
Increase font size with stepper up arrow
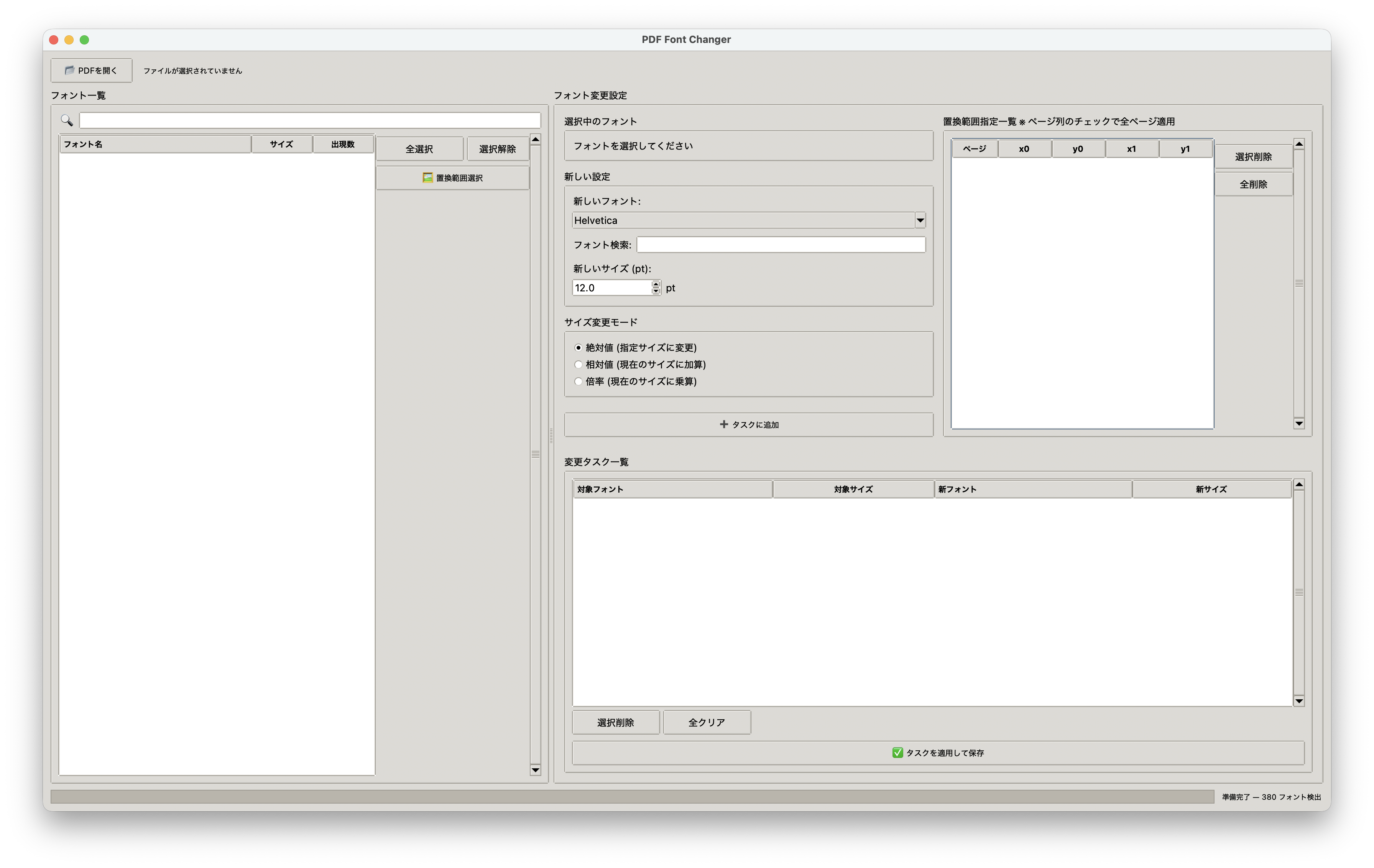pyautogui.click(x=656, y=284)
